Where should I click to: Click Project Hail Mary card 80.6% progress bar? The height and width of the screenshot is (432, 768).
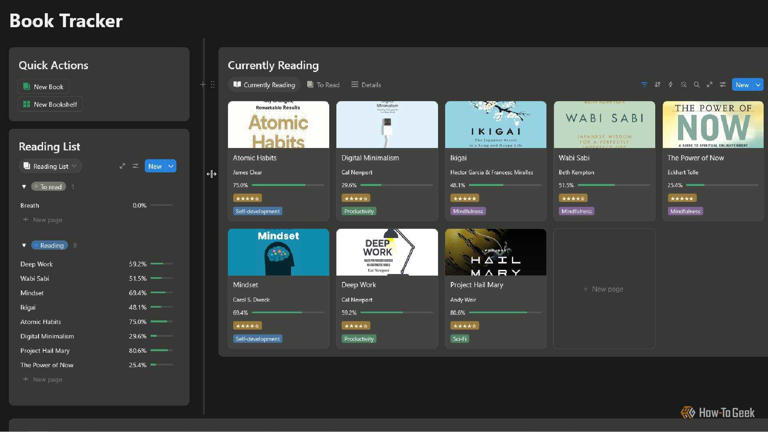(x=505, y=312)
